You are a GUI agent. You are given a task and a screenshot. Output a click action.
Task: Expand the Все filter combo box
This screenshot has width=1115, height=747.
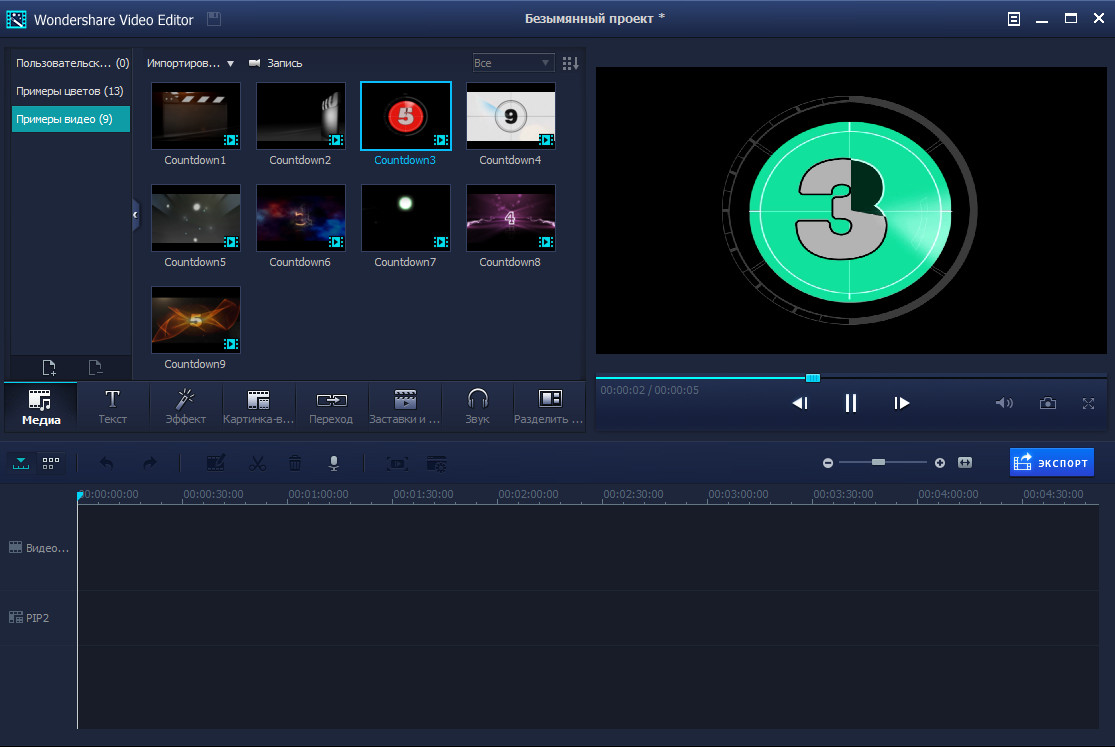point(513,63)
